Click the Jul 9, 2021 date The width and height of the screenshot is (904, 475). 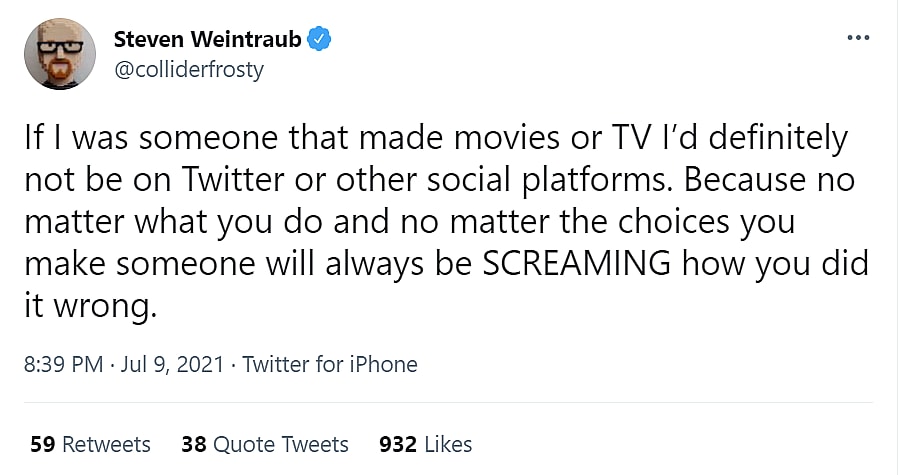coord(171,364)
